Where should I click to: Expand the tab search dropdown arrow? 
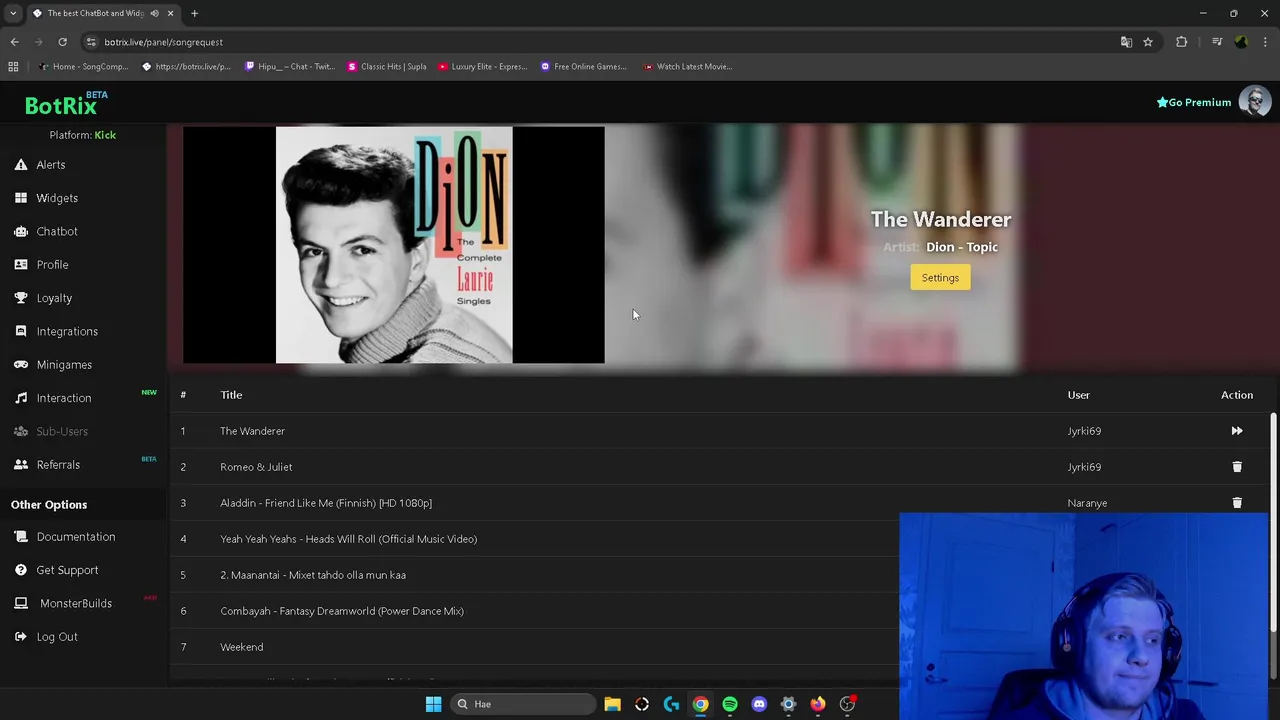point(13,13)
